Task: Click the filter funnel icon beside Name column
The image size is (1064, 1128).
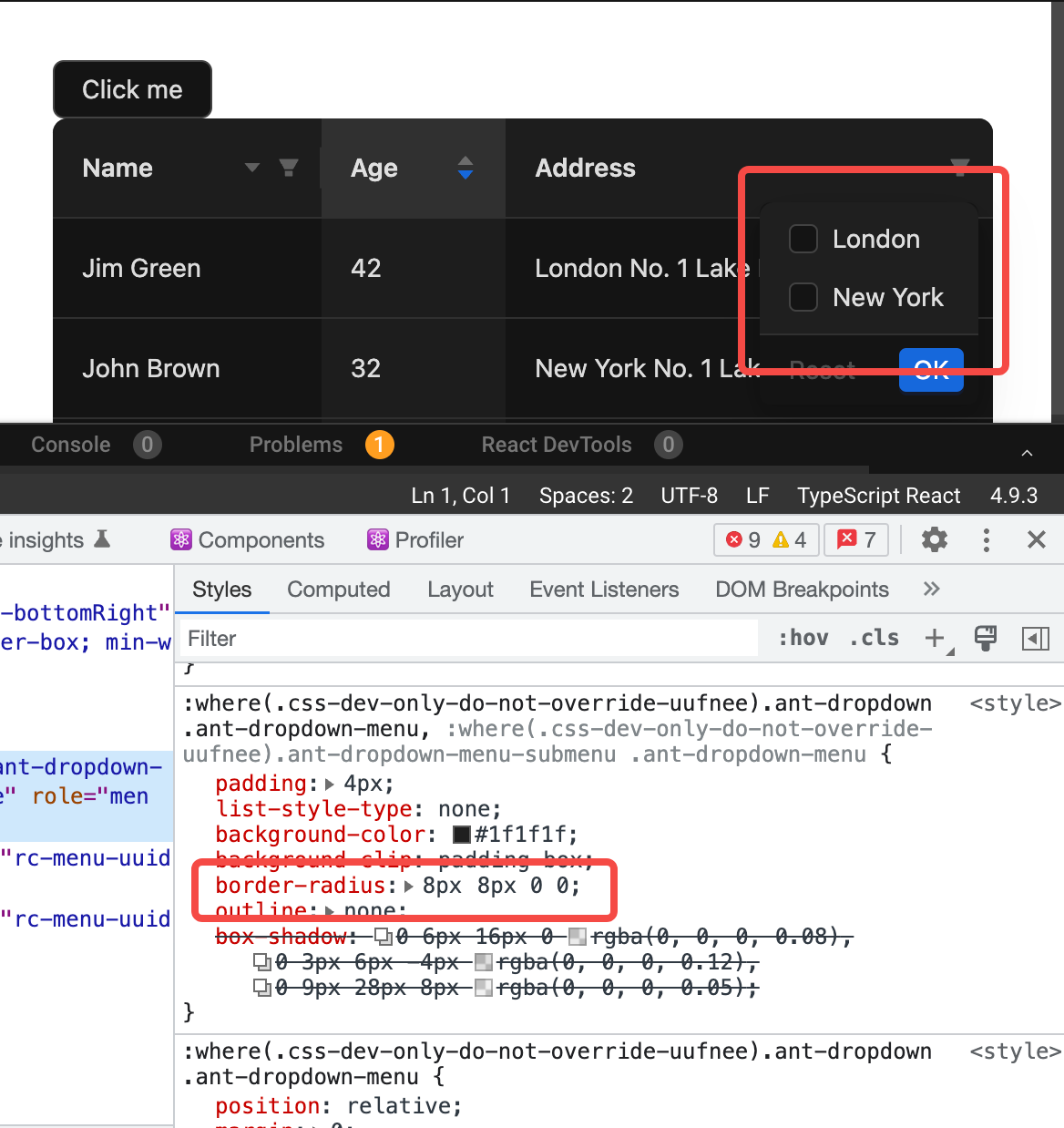Action: click(289, 168)
